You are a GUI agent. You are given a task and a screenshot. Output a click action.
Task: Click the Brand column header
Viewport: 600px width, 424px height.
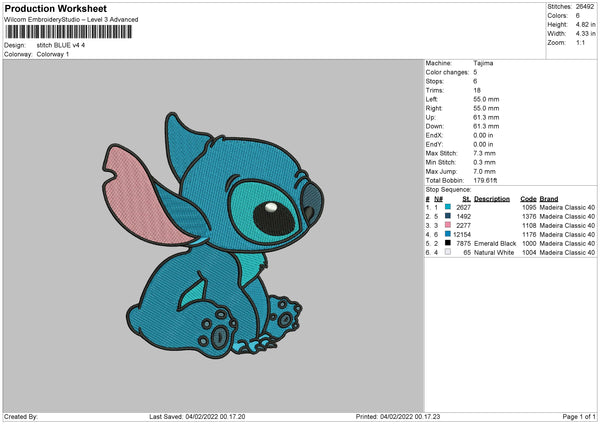550,198
